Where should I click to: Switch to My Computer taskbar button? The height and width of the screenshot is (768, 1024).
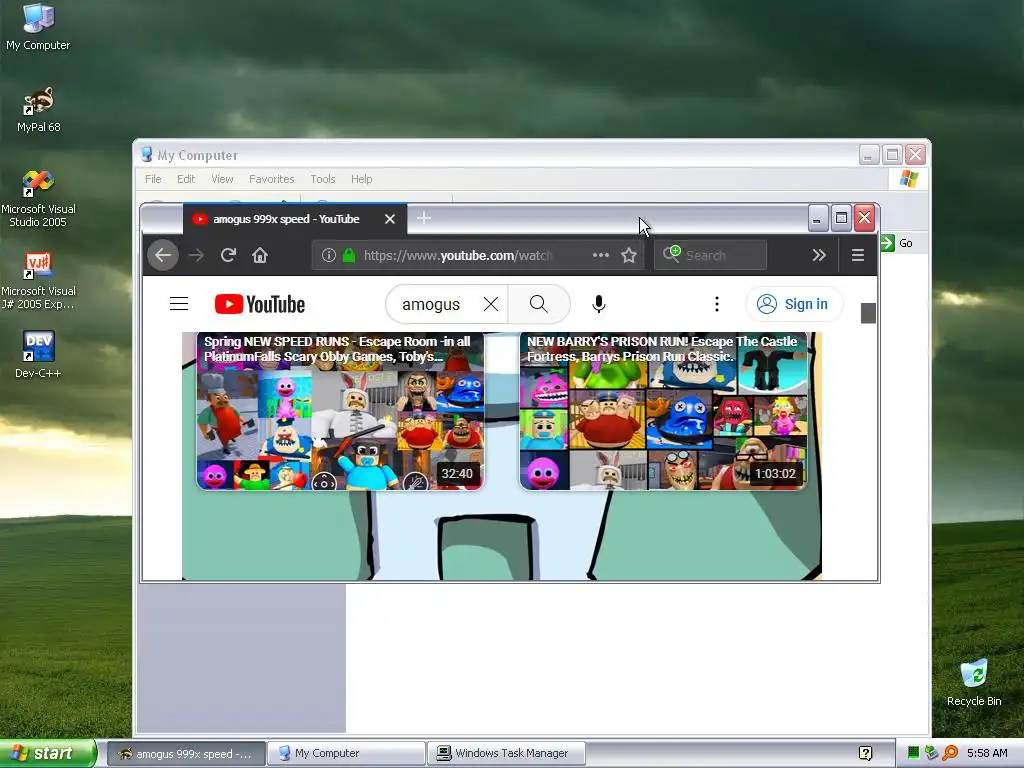[x=346, y=754]
